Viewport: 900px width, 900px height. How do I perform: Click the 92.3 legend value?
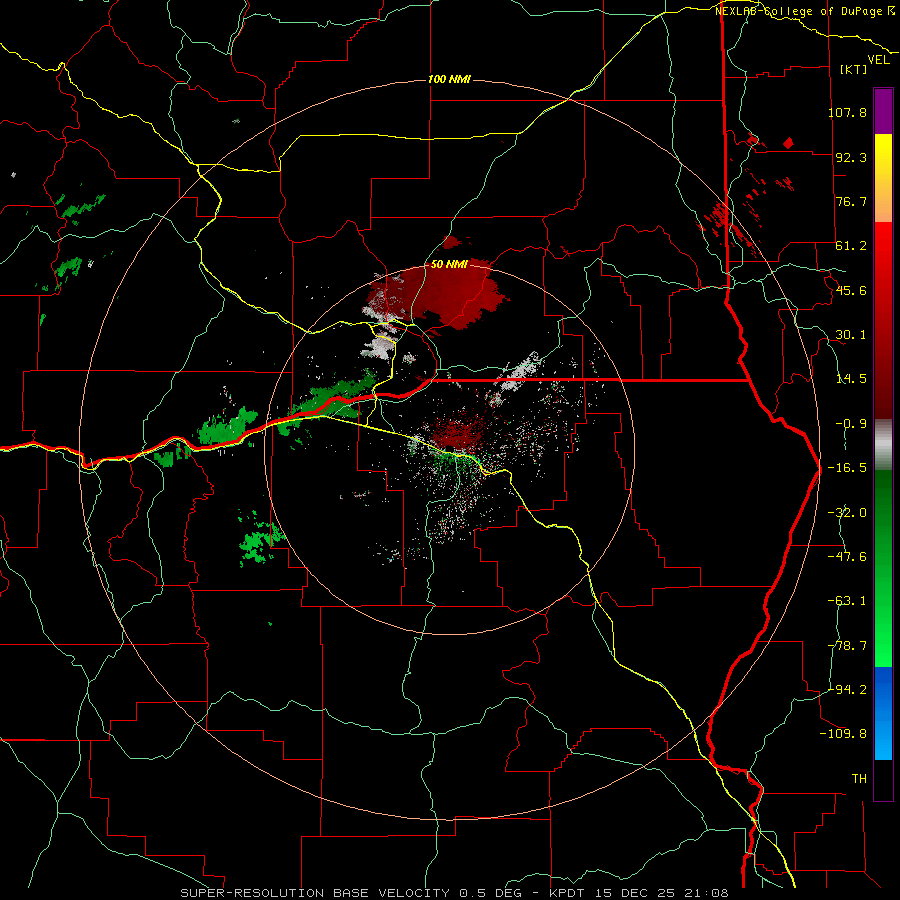pos(851,157)
